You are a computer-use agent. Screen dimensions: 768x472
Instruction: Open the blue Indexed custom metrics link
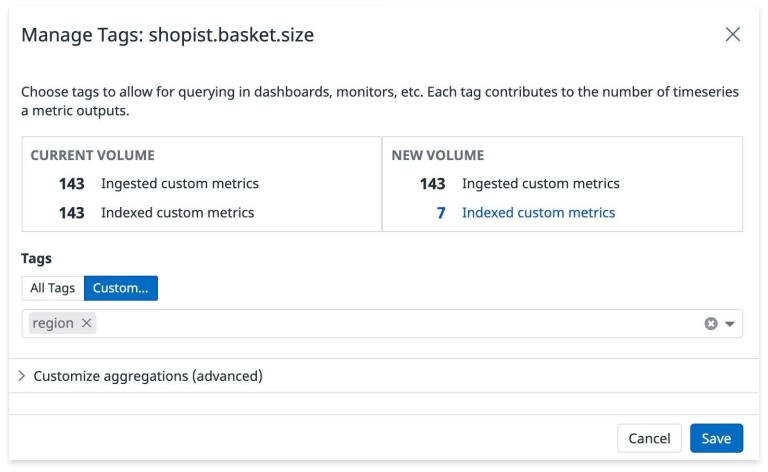(538, 213)
